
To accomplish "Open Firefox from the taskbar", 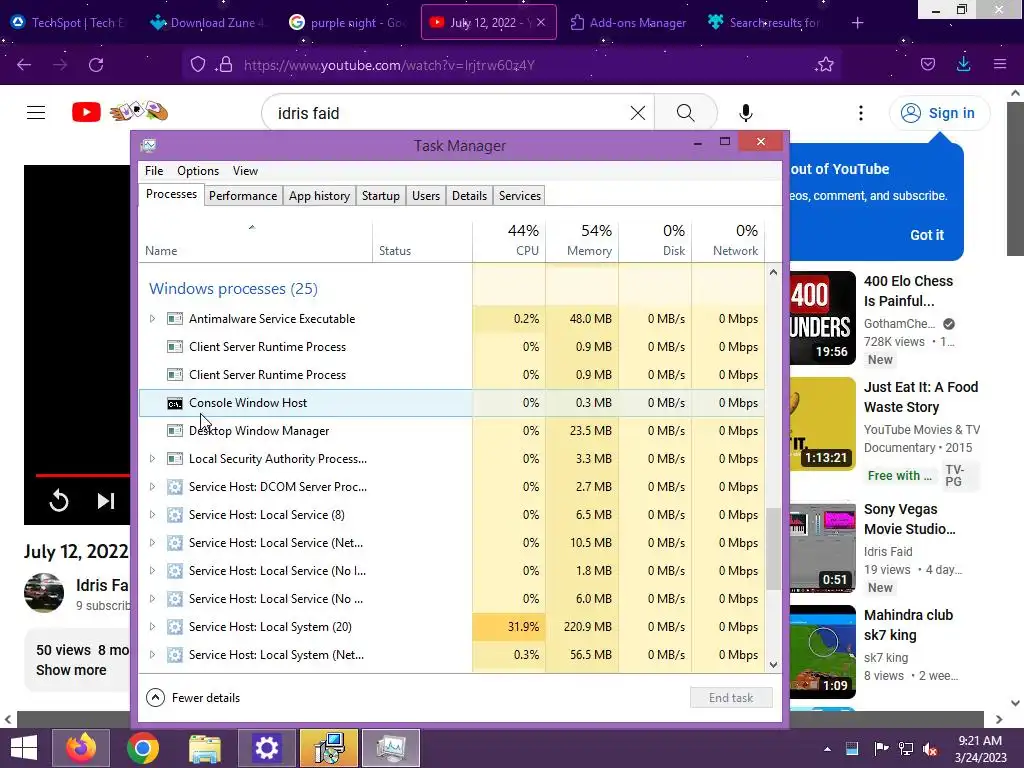I will [x=81, y=748].
